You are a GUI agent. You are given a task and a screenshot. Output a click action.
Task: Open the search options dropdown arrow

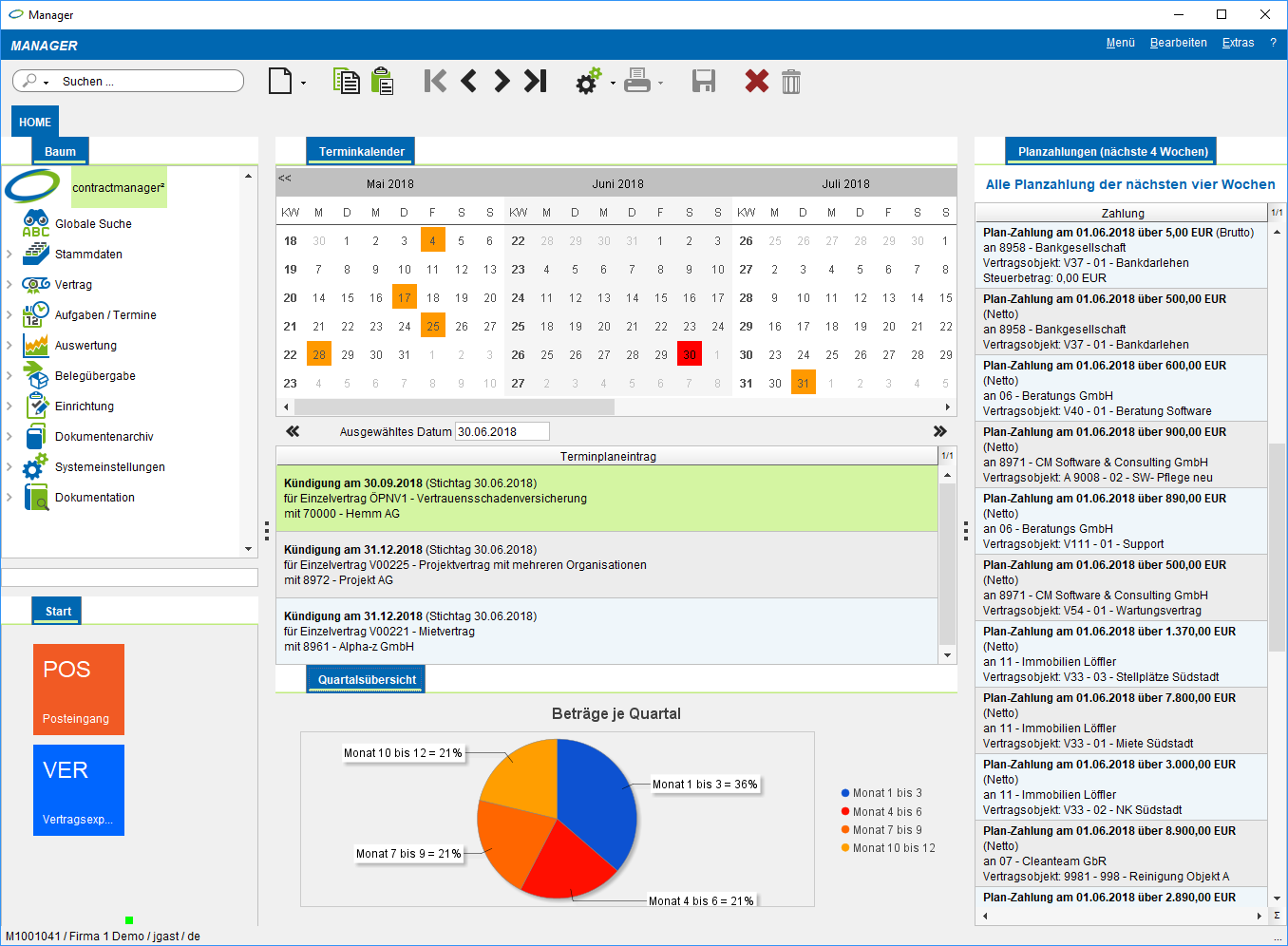pos(46,83)
